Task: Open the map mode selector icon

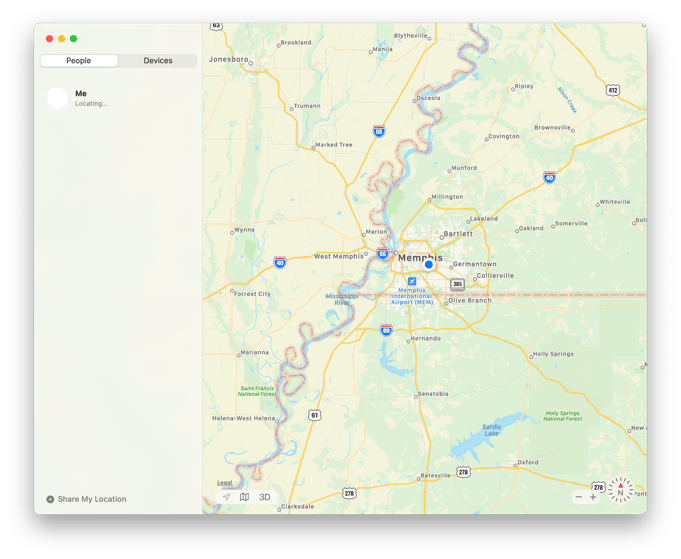Action: [245, 497]
